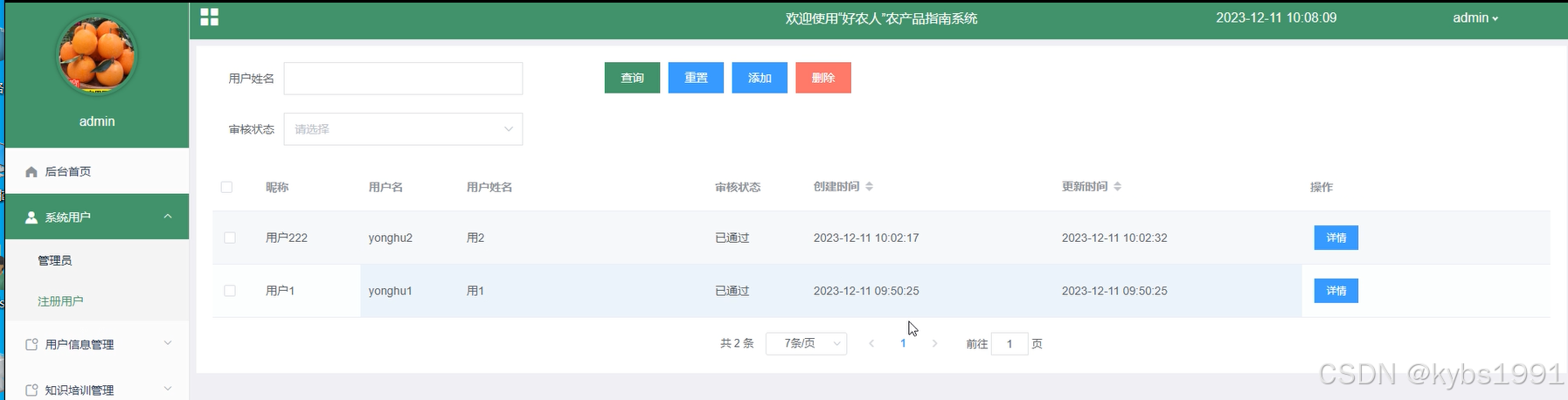Click the 共 2 条 total count text

pos(737,344)
